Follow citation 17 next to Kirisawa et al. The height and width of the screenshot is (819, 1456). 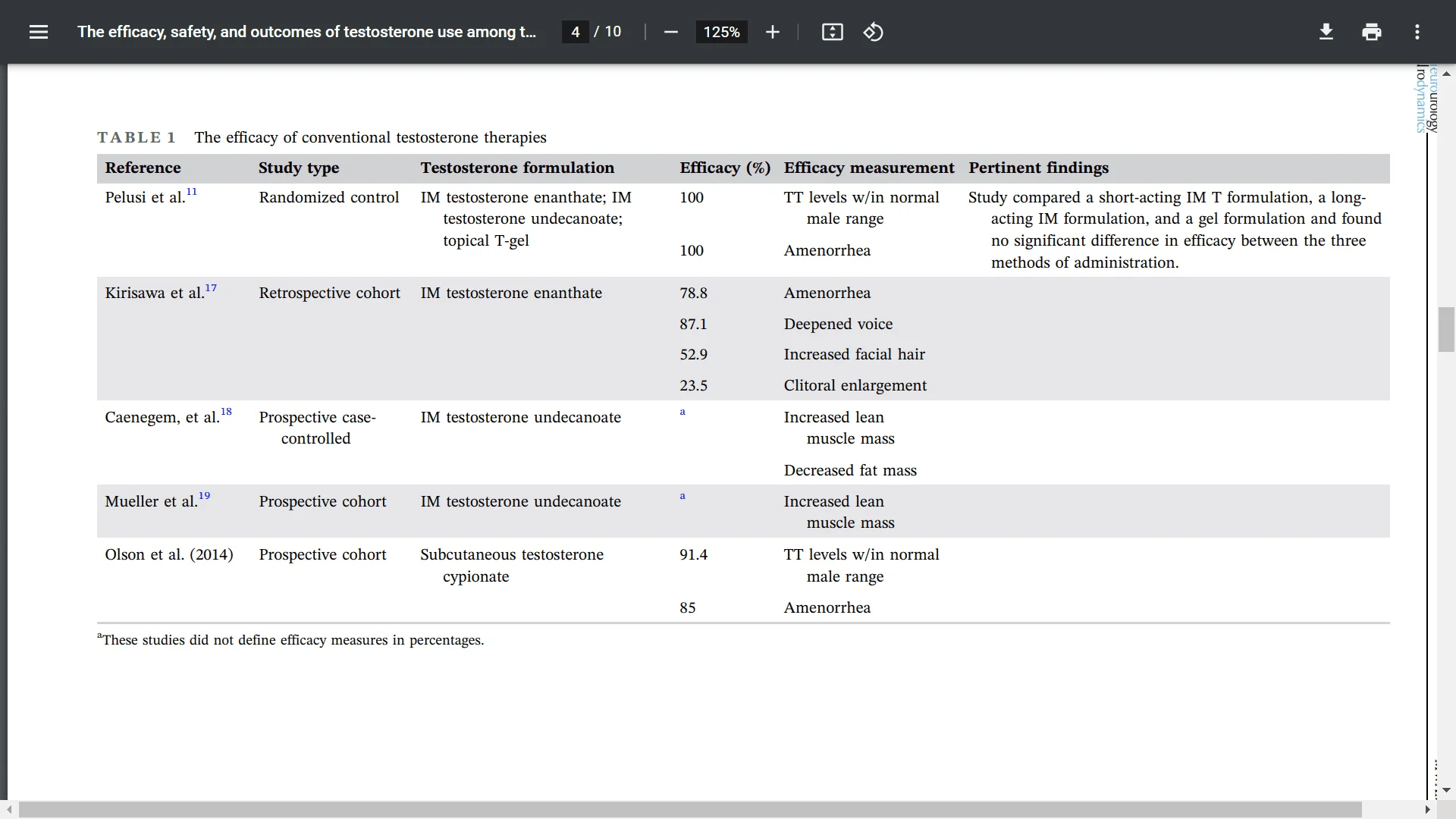coord(211,288)
